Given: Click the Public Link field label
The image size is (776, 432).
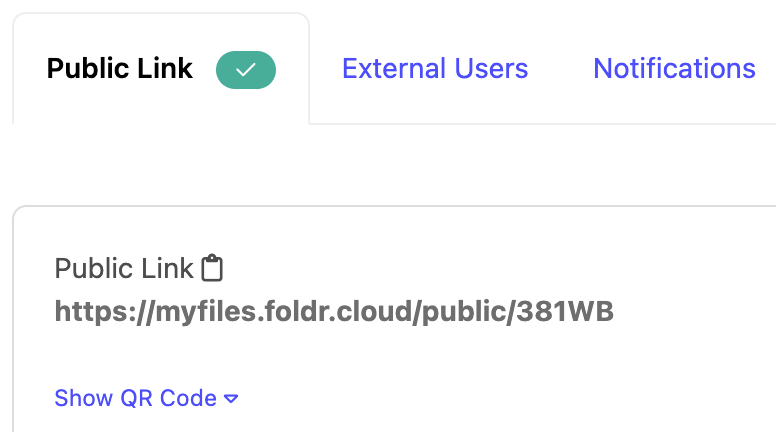Looking at the screenshot, I should 124,268.
